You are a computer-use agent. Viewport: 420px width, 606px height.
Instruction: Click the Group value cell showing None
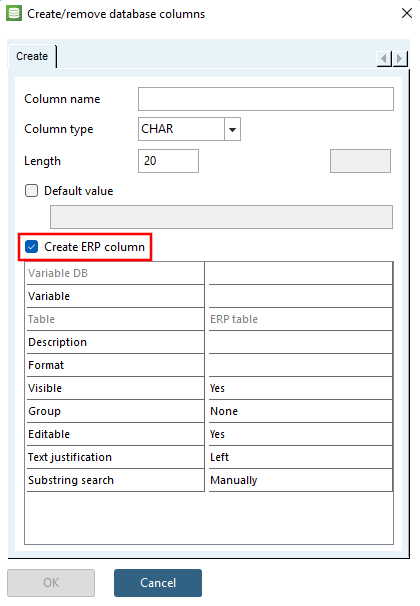tap(301, 411)
